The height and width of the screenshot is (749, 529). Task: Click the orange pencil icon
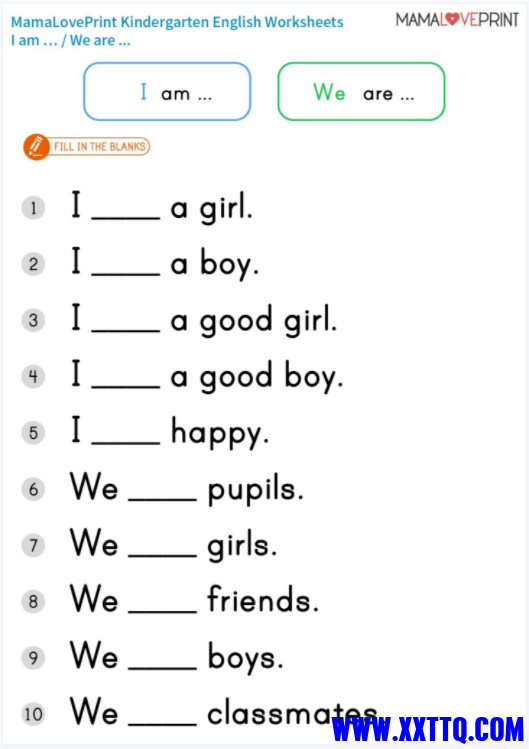click(36, 147)
